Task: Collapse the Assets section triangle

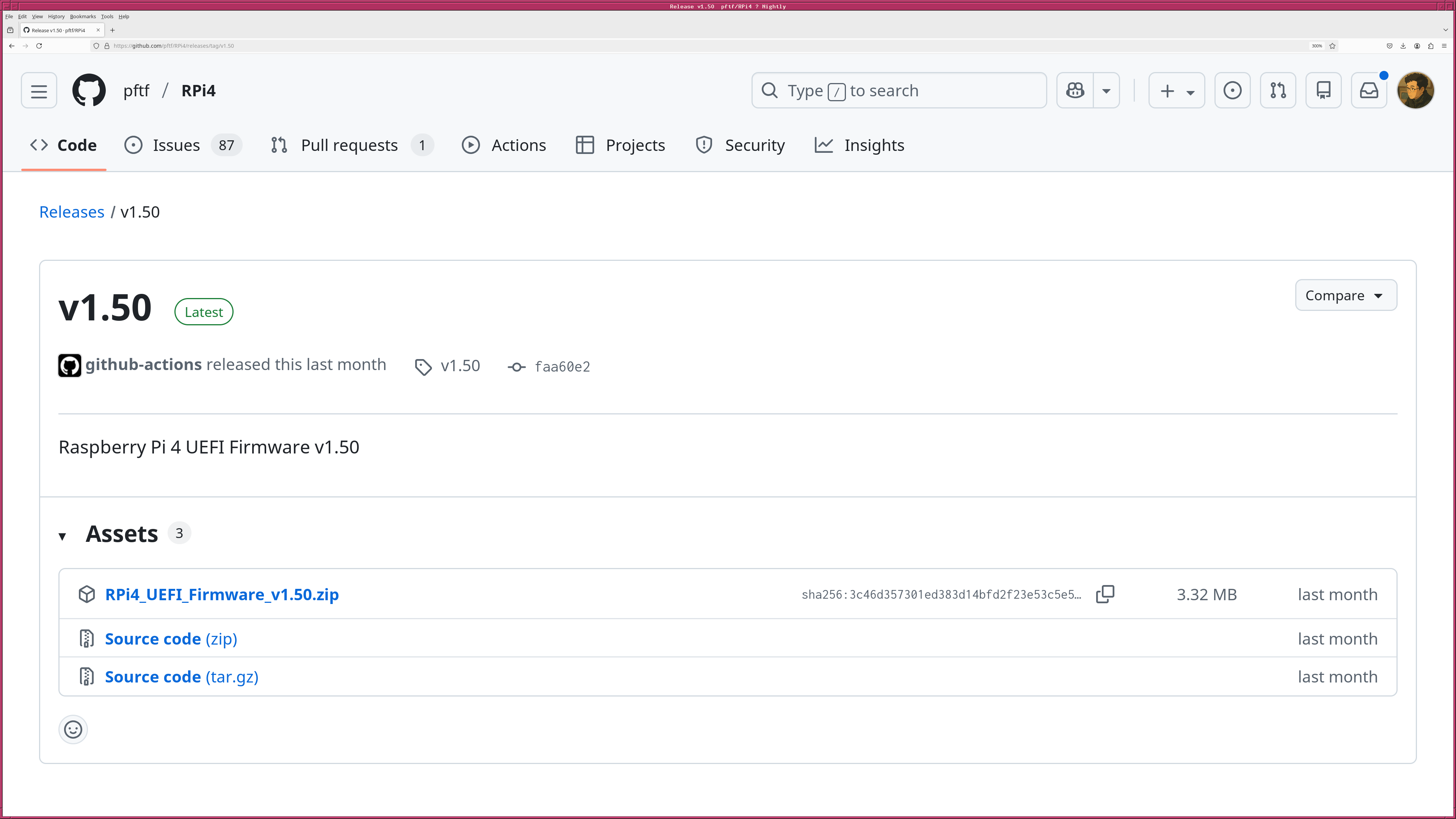Action: click(x=62, y=536)
